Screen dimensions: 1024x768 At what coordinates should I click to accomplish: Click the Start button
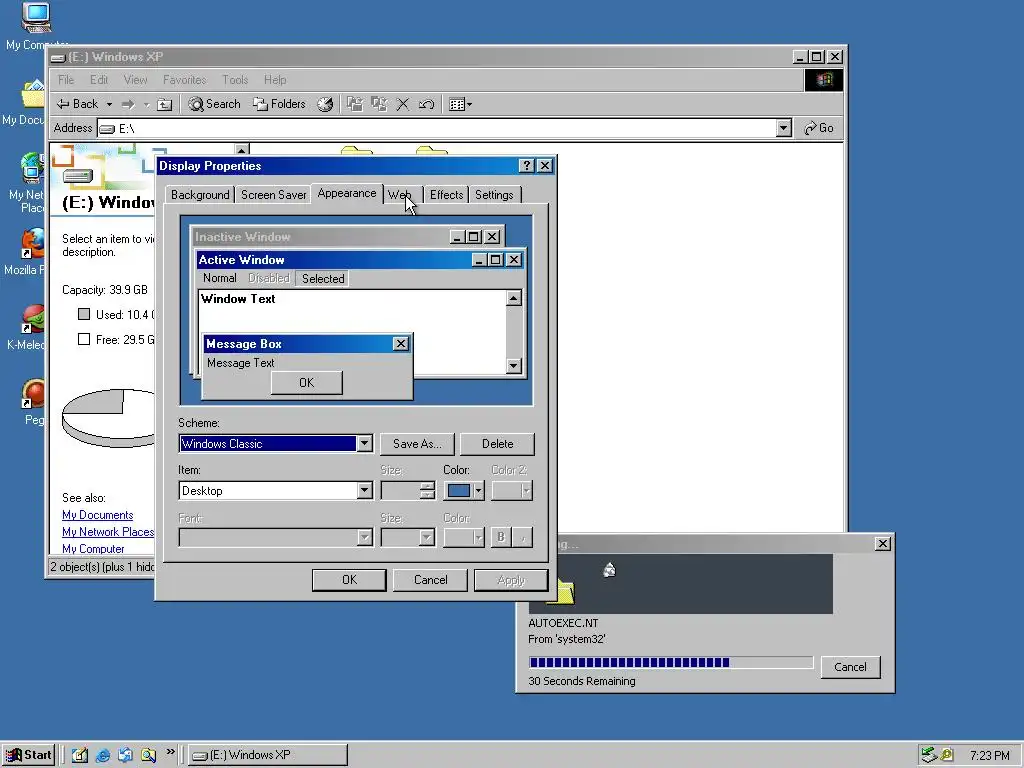coord(28,755)
